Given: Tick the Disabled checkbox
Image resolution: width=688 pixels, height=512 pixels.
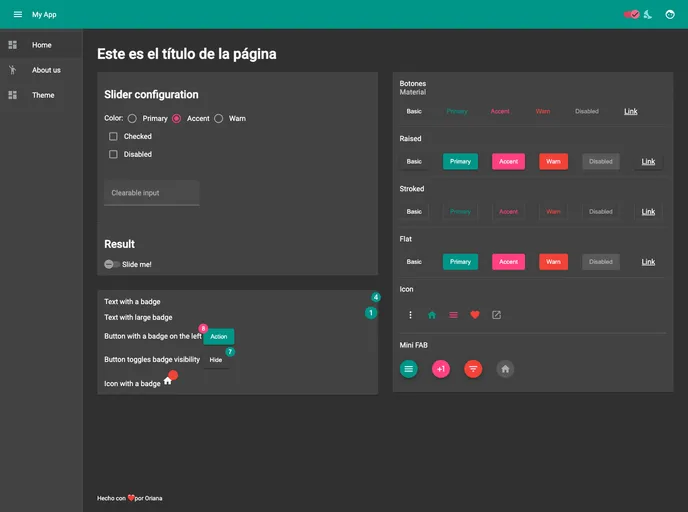Looking at the screenshot, I should [113, 154].
